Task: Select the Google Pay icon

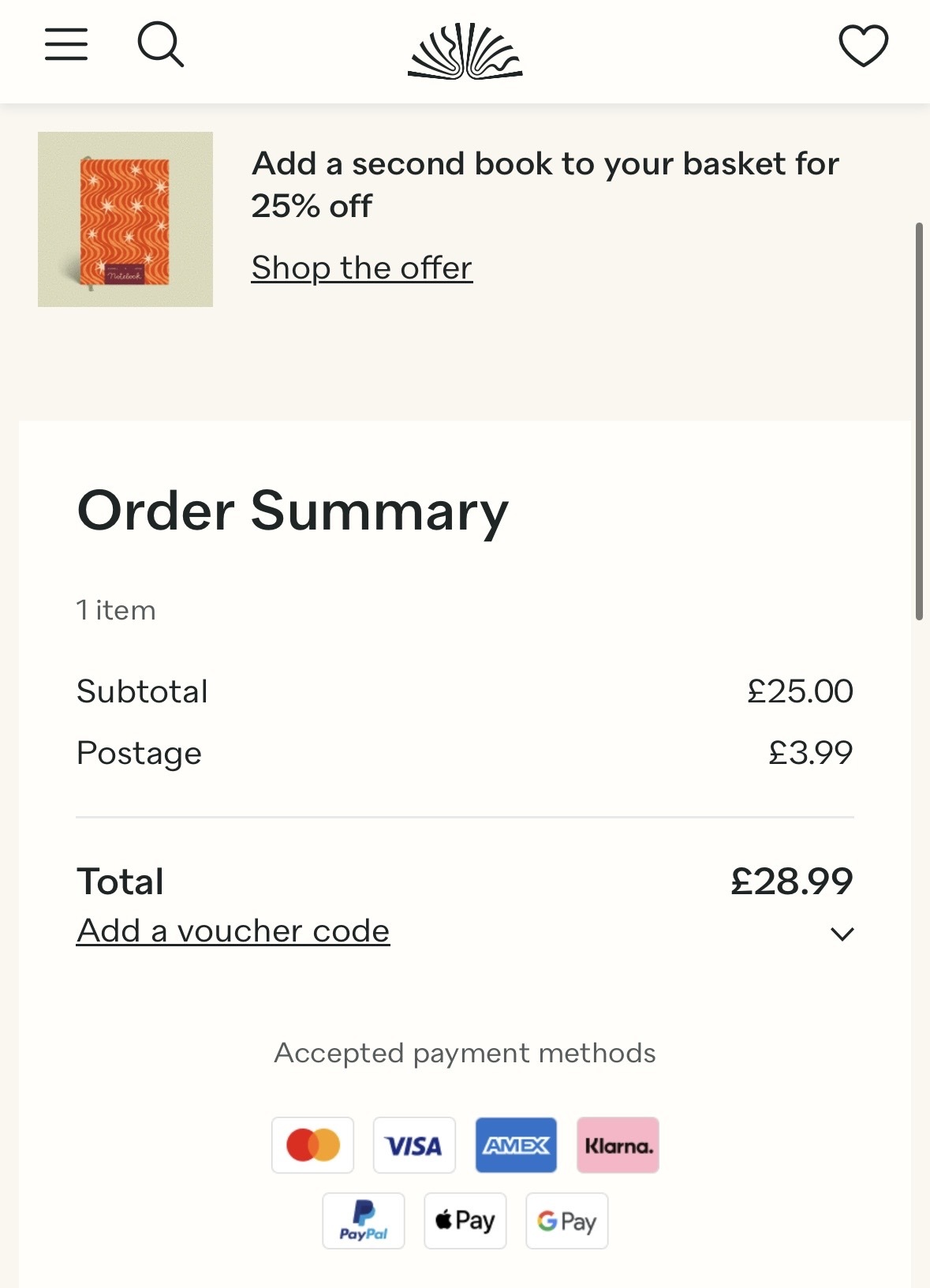Action: (x=566, y=1220)
